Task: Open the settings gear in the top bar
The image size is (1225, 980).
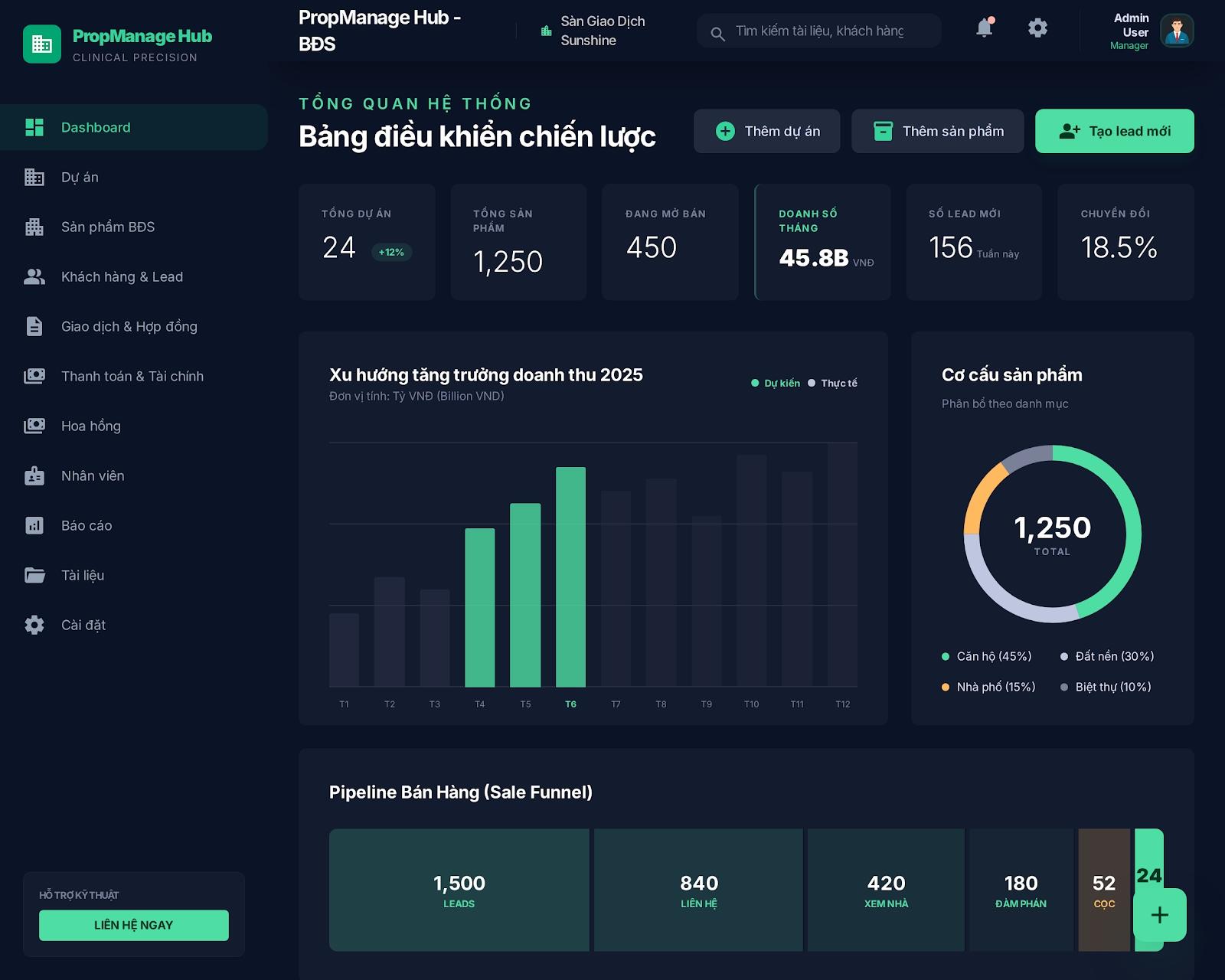Action: point(1037,28)
